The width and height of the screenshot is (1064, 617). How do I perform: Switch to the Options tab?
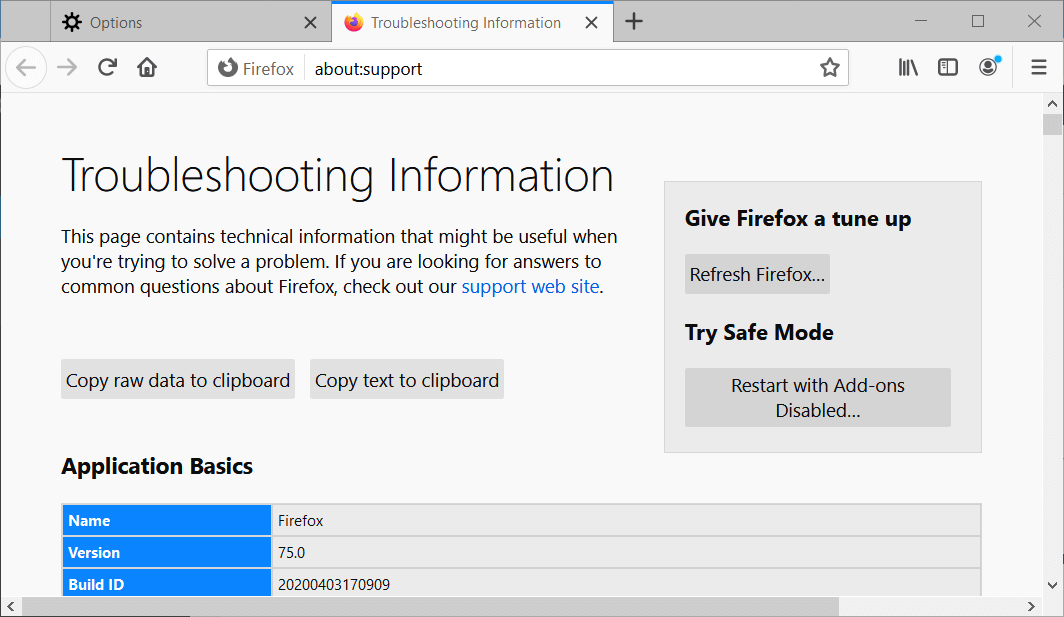(x=191, y=22)
